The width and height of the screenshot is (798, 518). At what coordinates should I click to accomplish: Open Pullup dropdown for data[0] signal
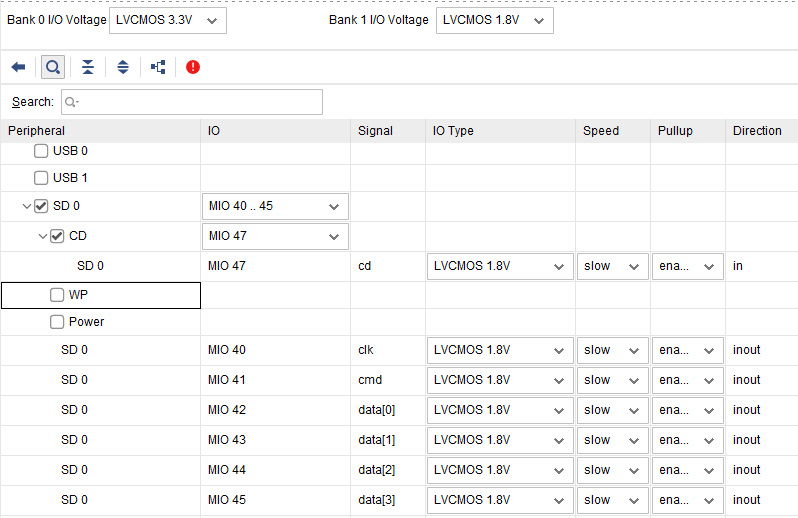(688, 411)
